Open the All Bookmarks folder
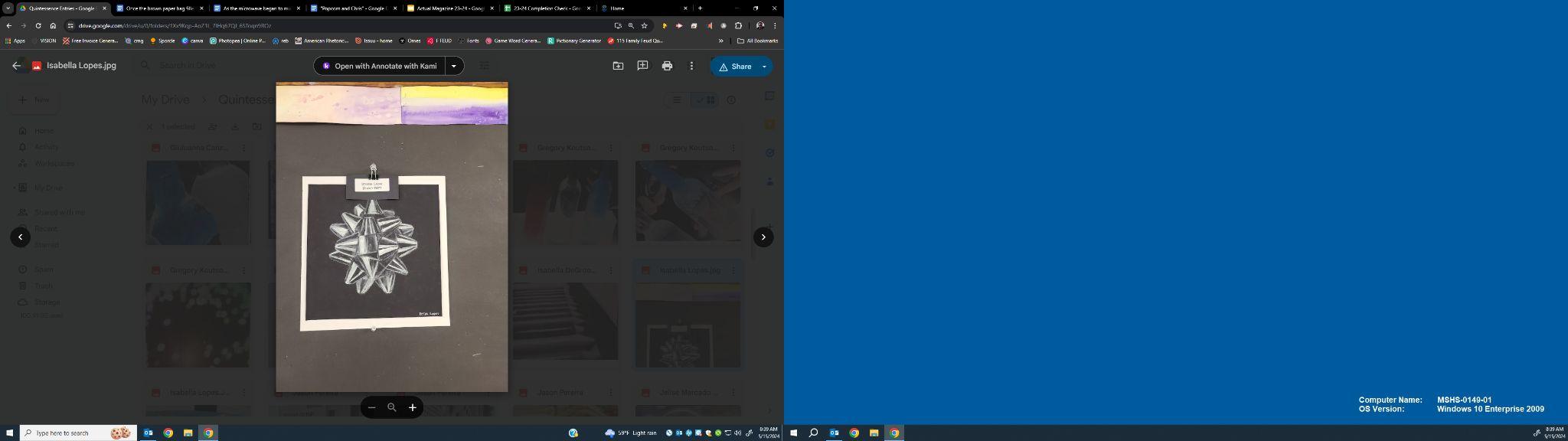1568x441 pixels. (758, 41)
